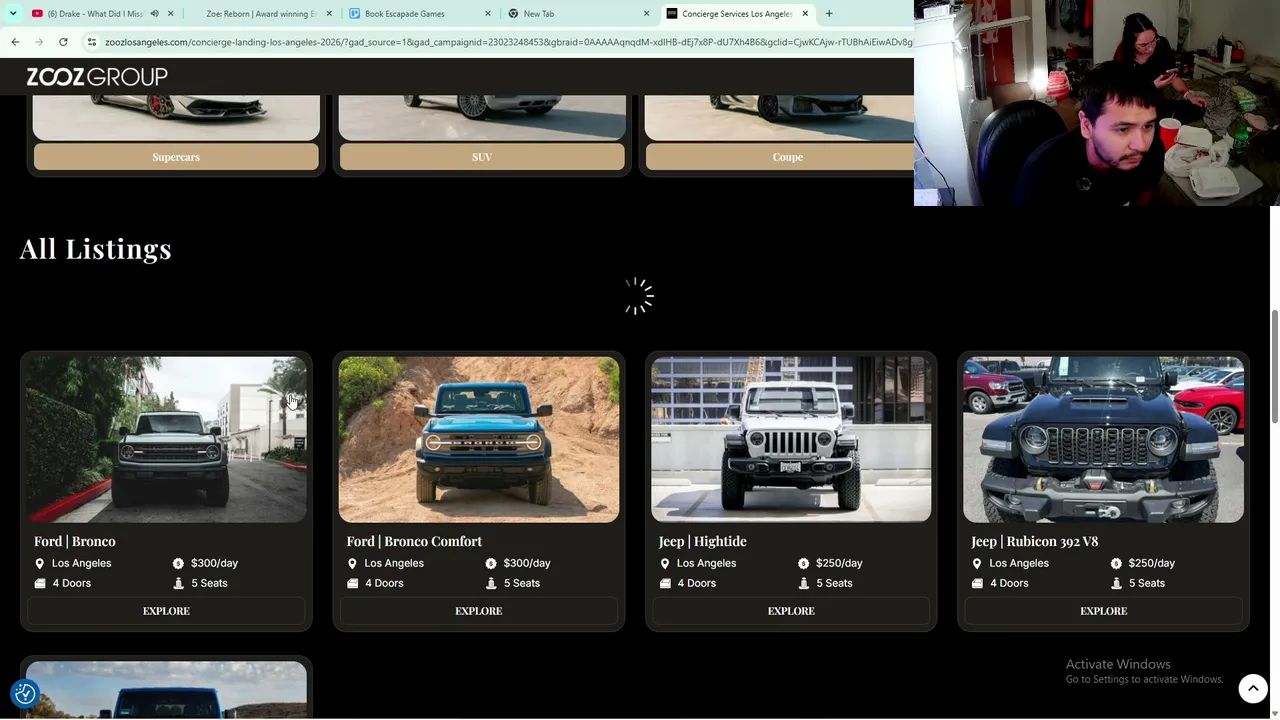The height and width of the screenshot is (720, 1280).
Task: Open the cookie preferences icon
Action: click(x=25, y=694)
